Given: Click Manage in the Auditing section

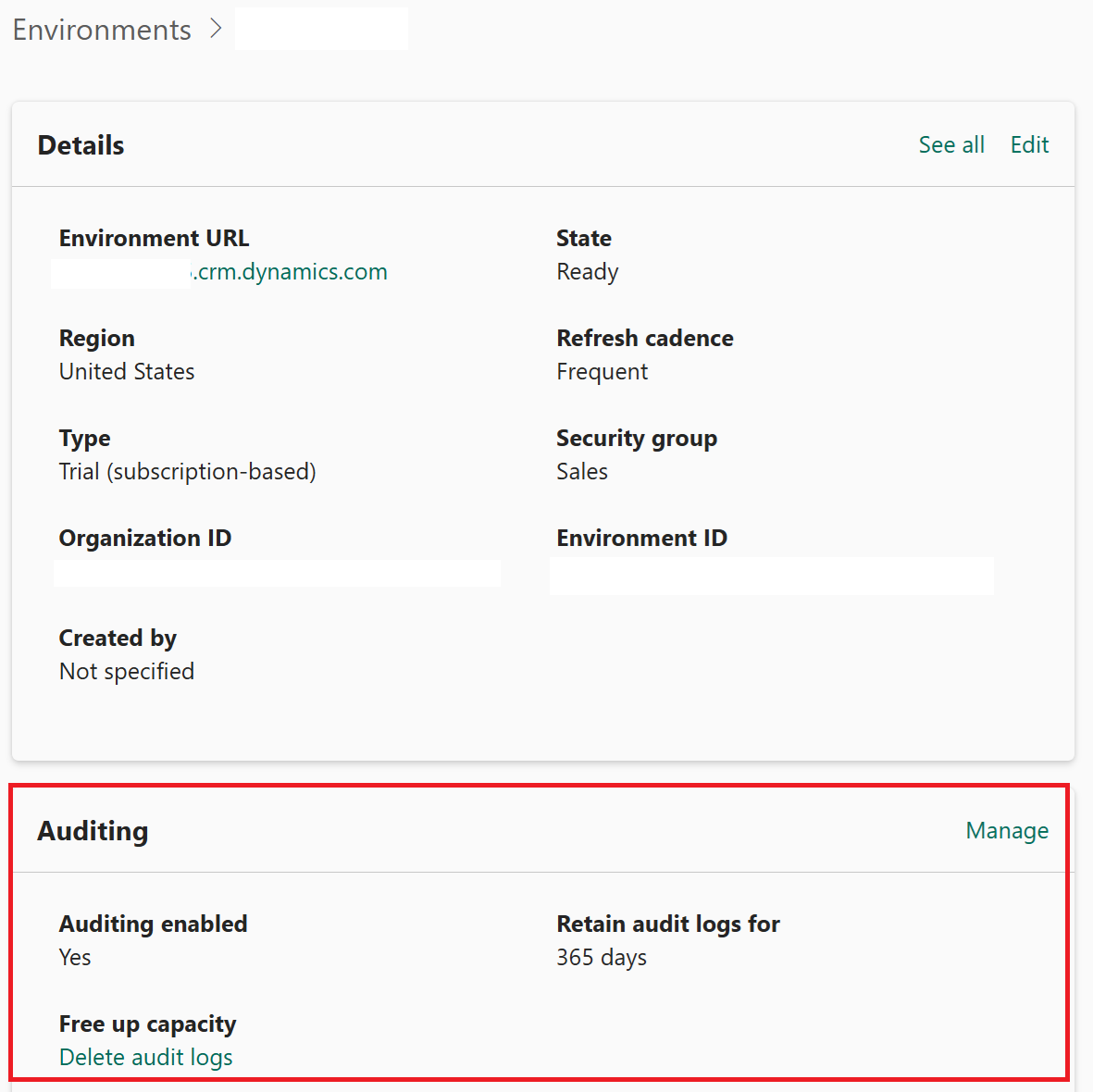Looking at the screenshot, I should 1007,831.
